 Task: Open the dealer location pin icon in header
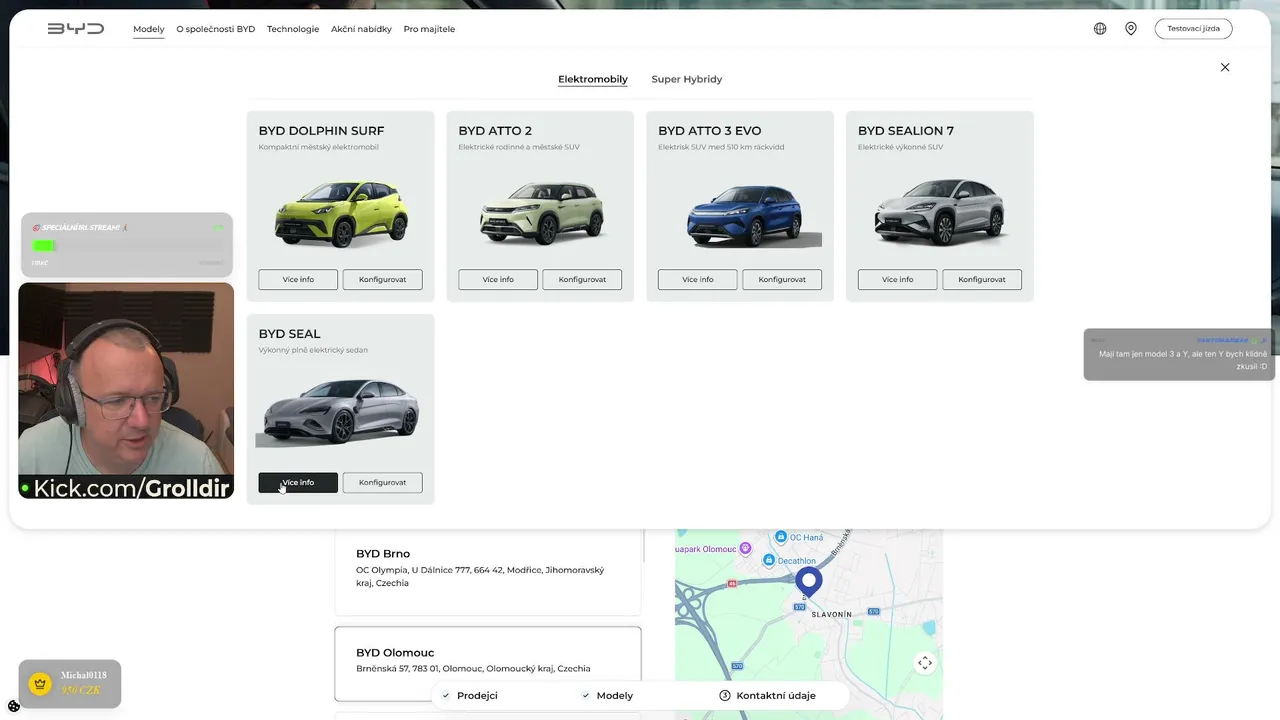point(1131,29)
